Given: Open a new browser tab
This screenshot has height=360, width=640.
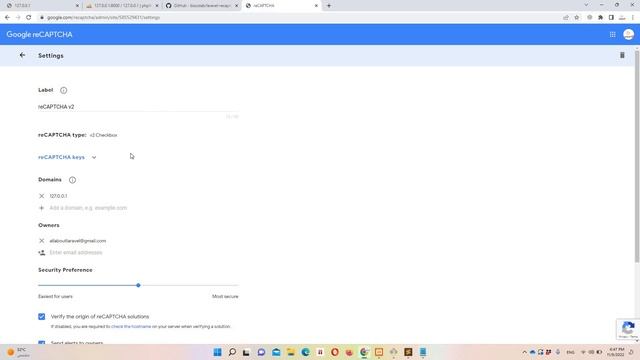Looking at the screenshot, I should point(329,6).
